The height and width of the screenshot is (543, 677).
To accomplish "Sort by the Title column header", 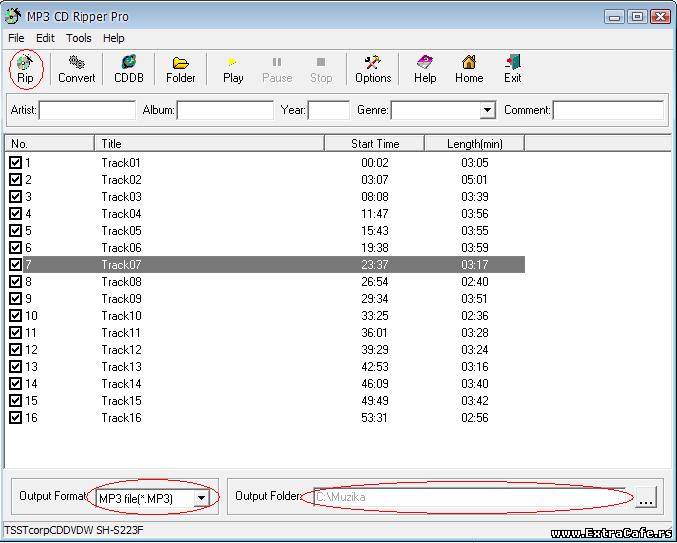I will click(209, 144).
